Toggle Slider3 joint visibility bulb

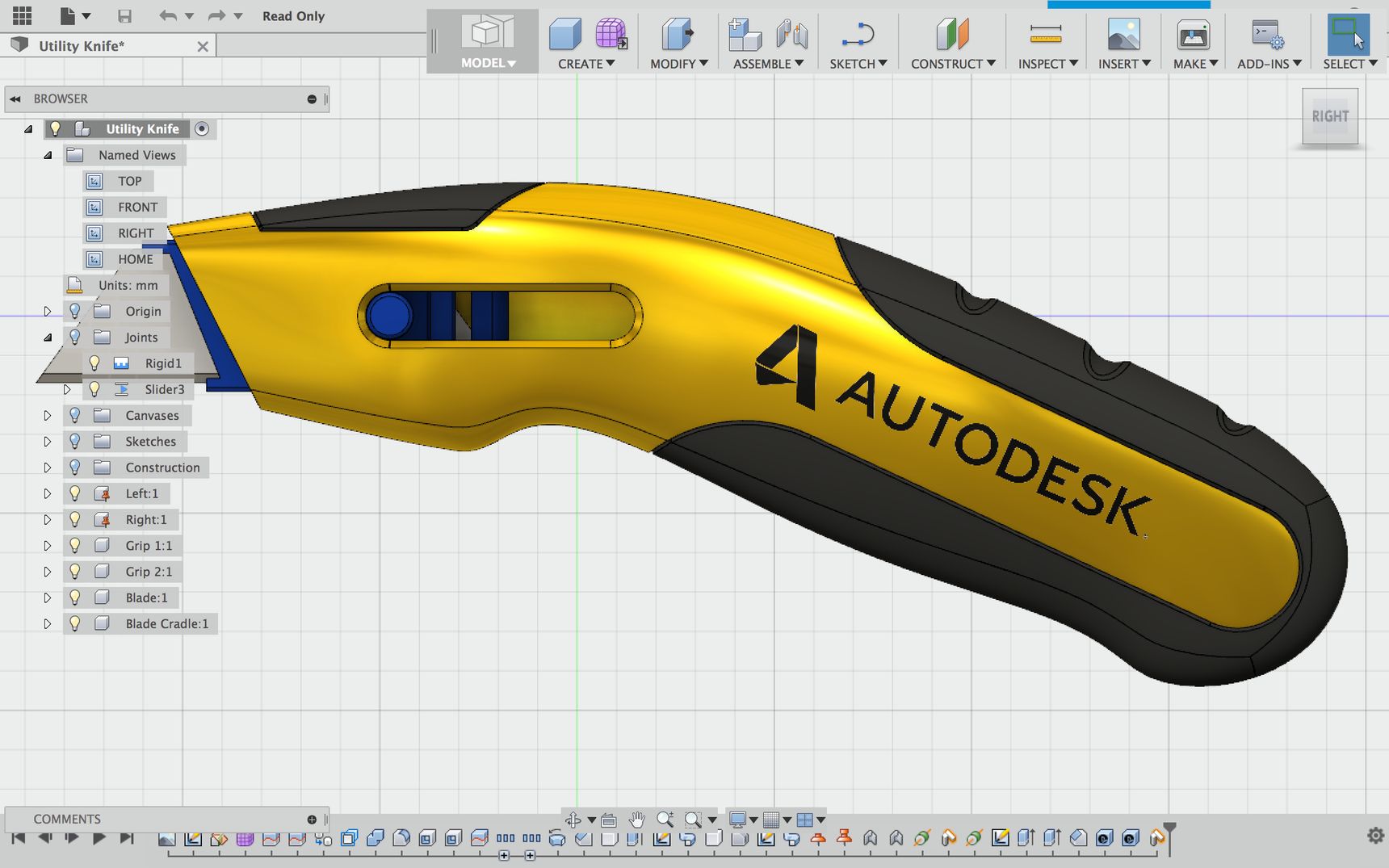tap(94, 389)
